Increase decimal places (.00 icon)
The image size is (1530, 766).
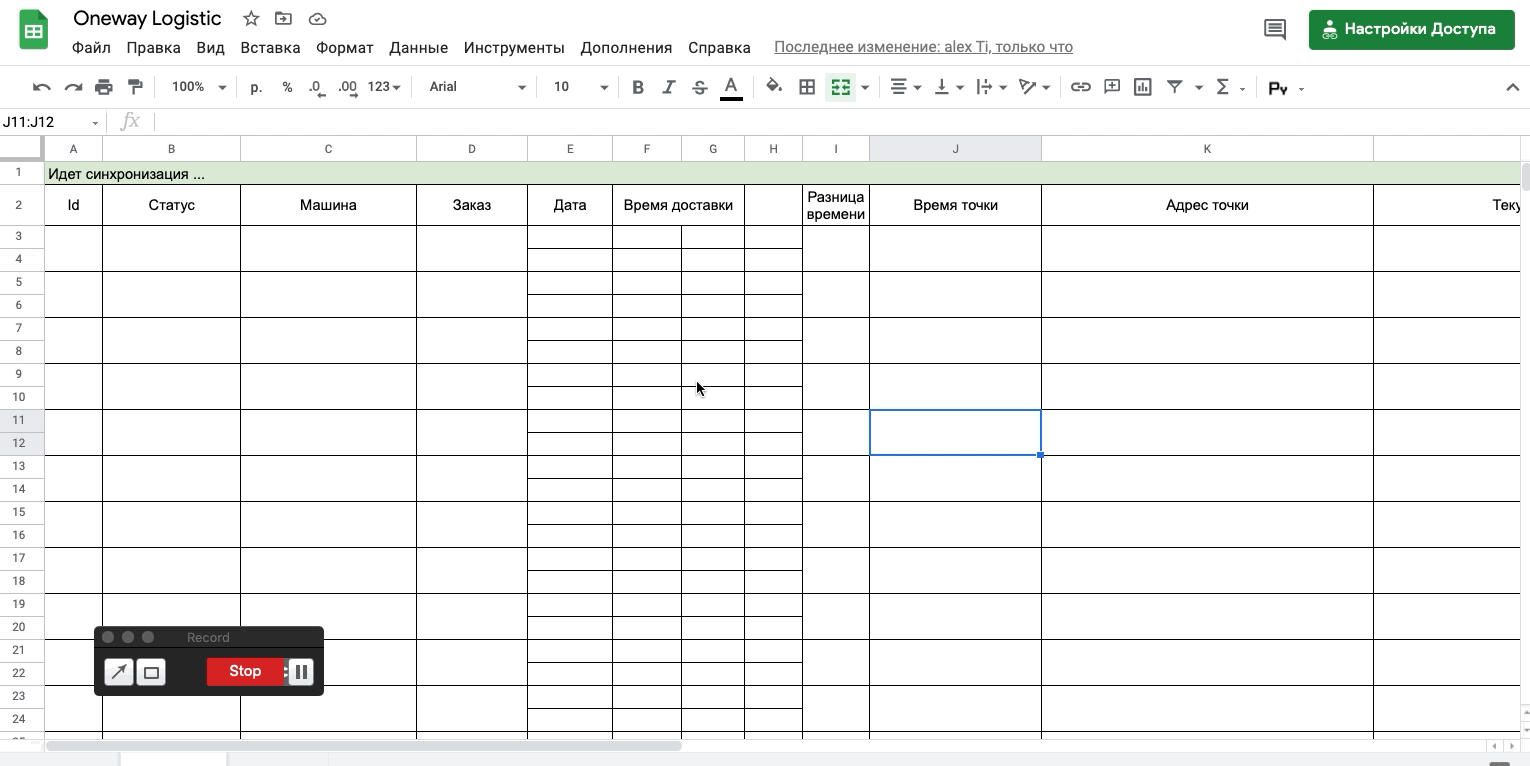[x=348, y=87]
